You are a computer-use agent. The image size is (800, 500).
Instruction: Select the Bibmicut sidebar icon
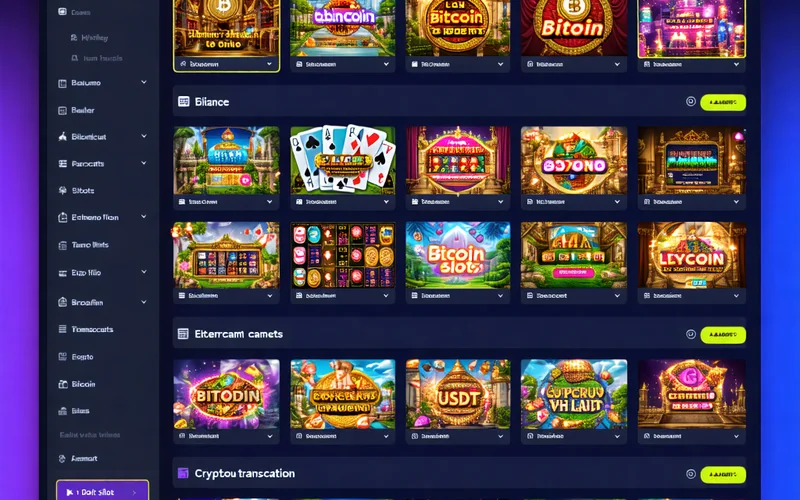(63, 136)
